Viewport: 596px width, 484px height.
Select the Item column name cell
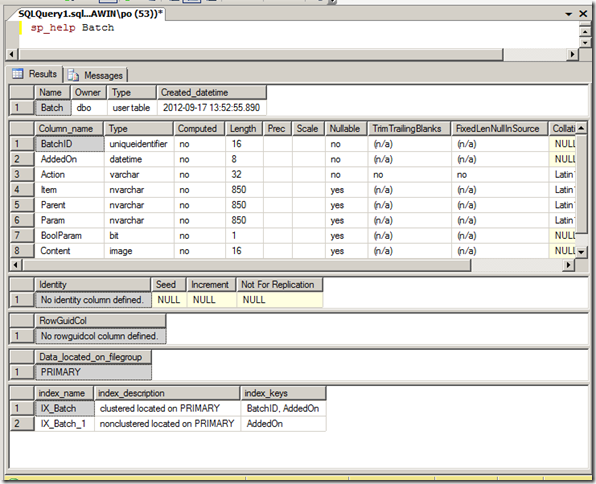69,190
